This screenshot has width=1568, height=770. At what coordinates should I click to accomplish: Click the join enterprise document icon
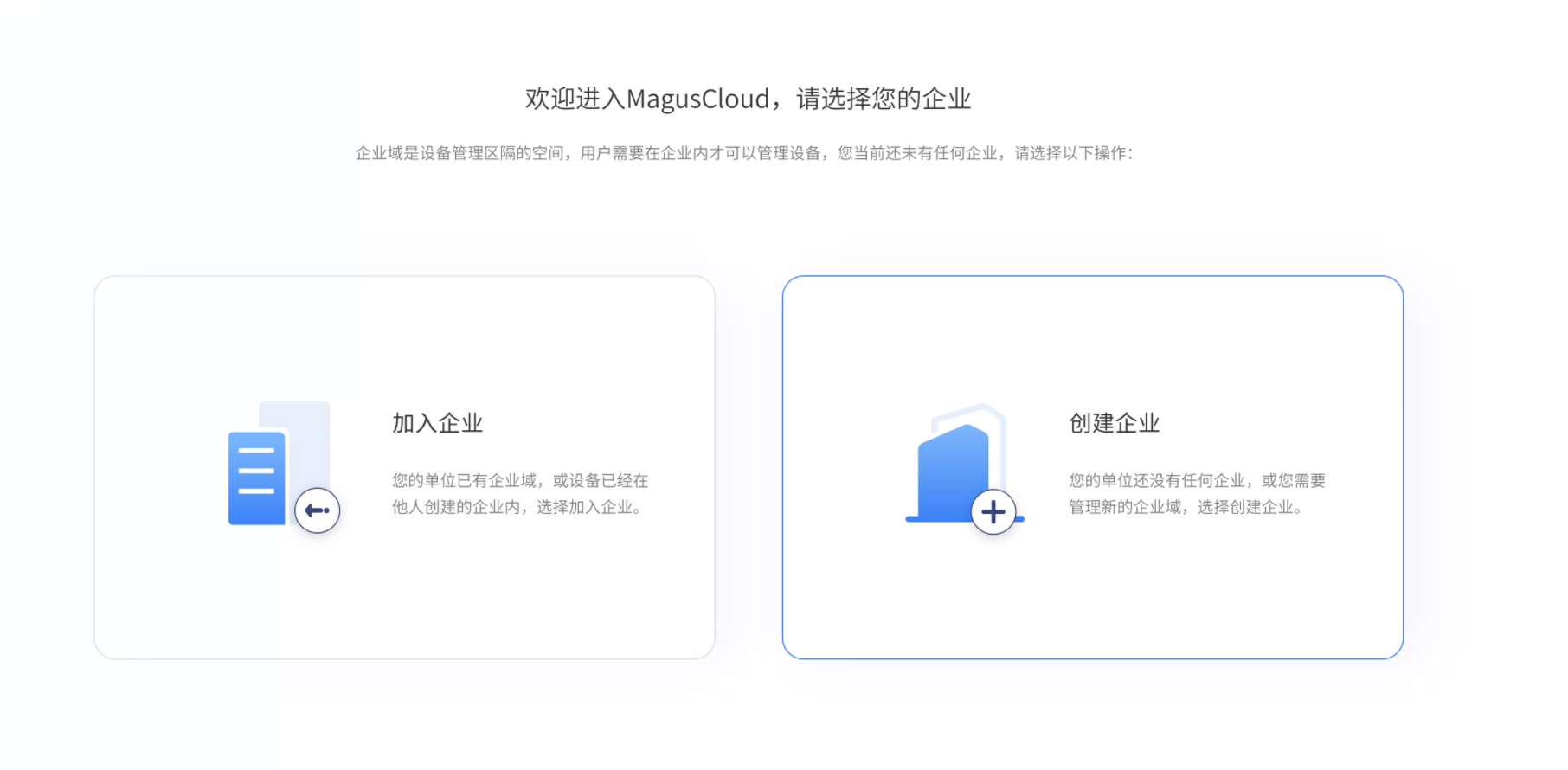pos(284,467)
